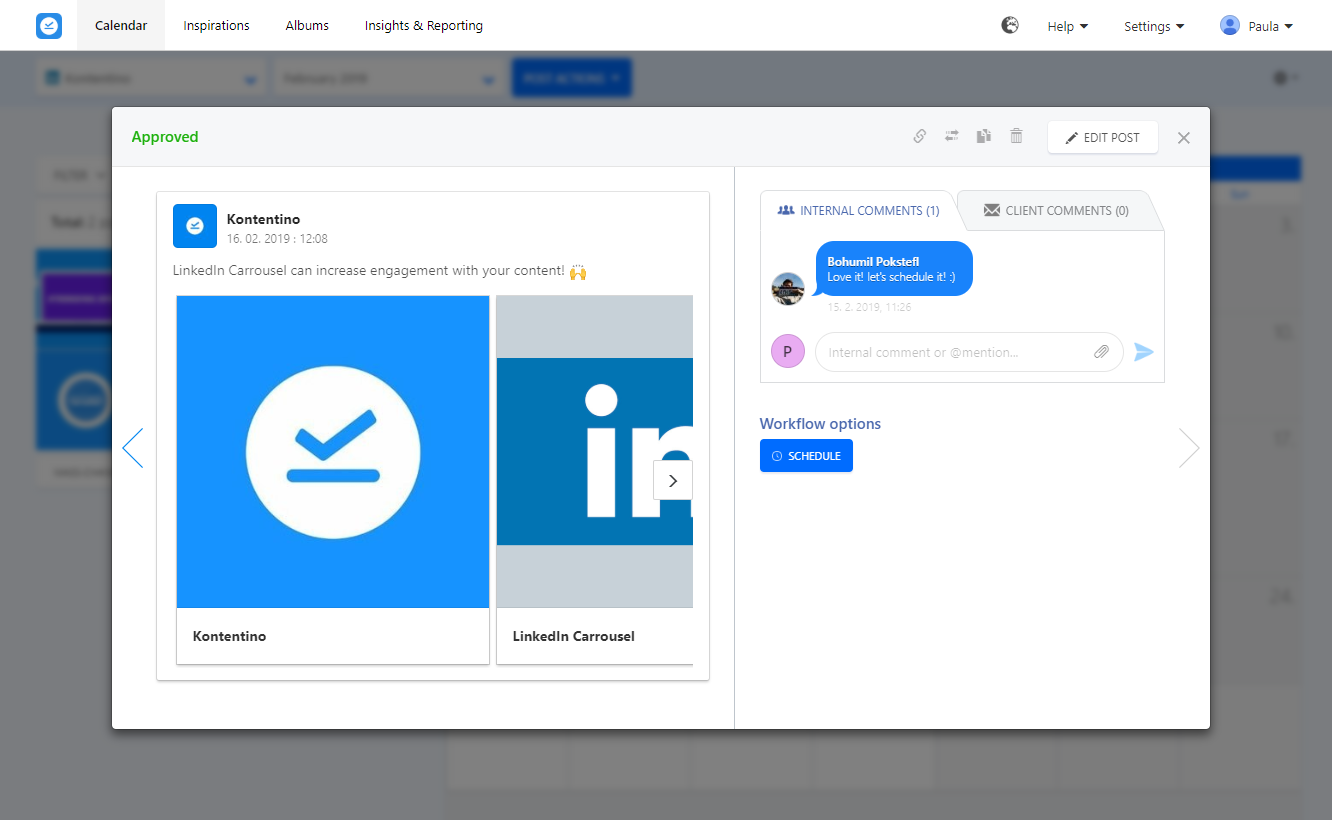Click the Kontentino logo in the top bar
Viewport: 1332px width, 820px height.
pyautogui.click(x=49, y=26)
